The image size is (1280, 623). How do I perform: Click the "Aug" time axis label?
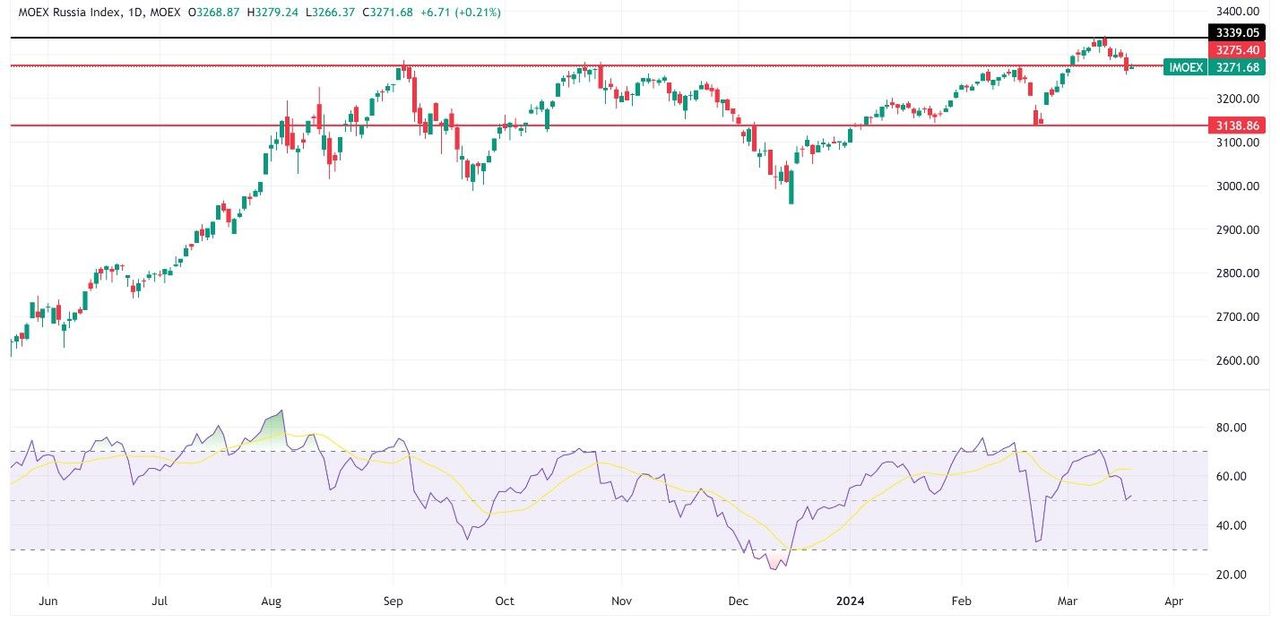pos(271,602)
